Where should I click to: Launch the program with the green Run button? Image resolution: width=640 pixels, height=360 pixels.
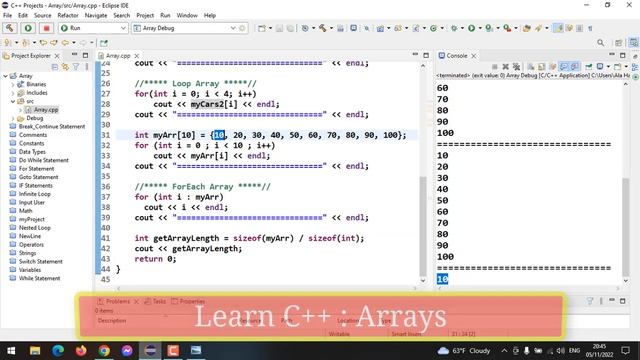click(x=28, y=28)
